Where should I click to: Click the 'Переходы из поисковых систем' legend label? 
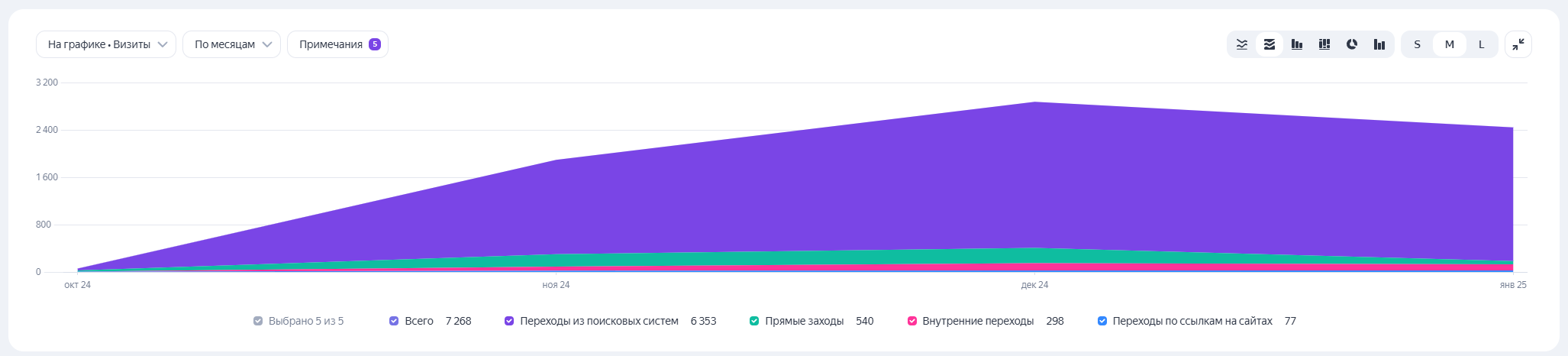pos(599,321)
